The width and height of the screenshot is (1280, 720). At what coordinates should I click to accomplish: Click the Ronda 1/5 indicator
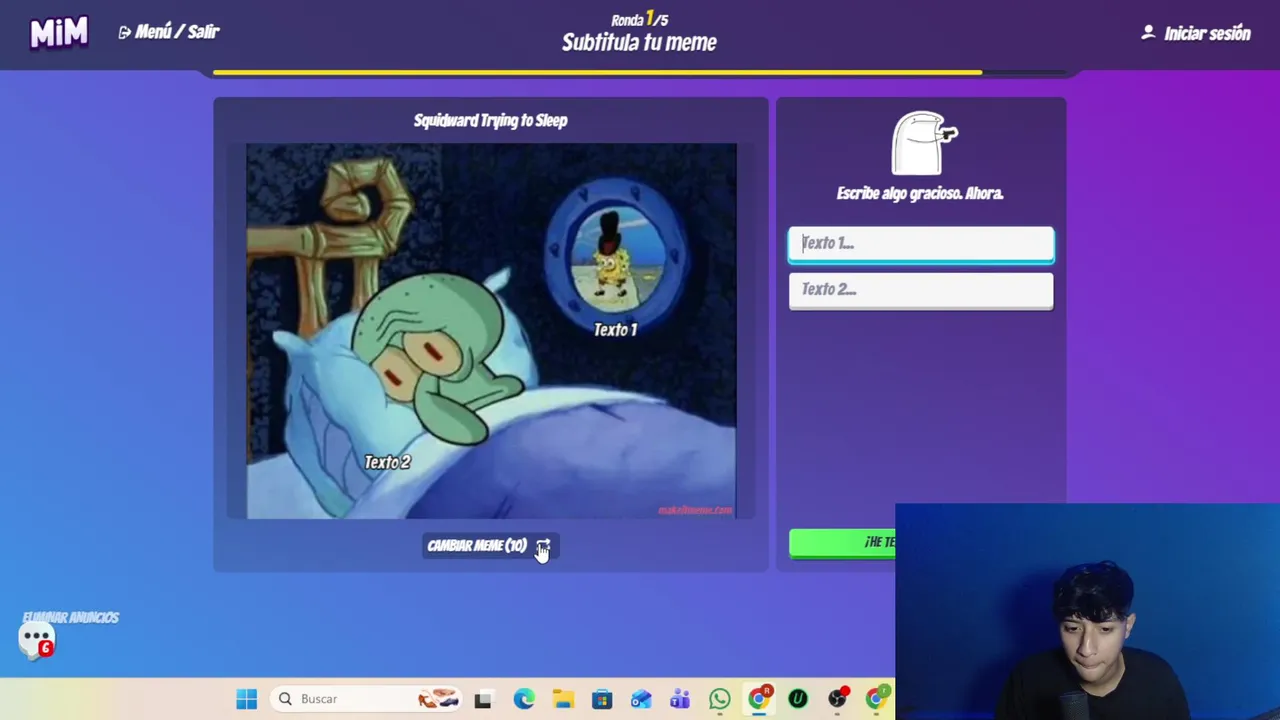(x=640, y=19)
